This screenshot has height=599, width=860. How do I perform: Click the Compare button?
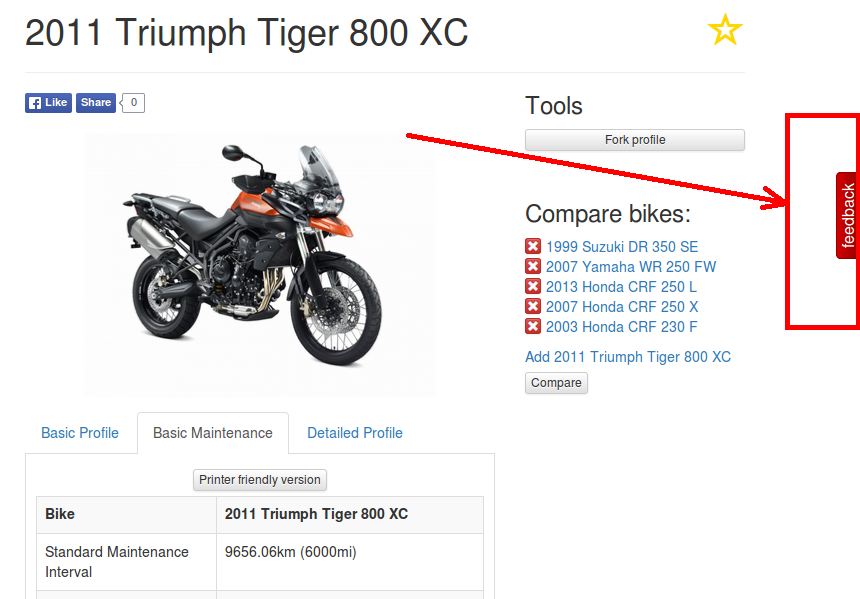pos(556,383)
